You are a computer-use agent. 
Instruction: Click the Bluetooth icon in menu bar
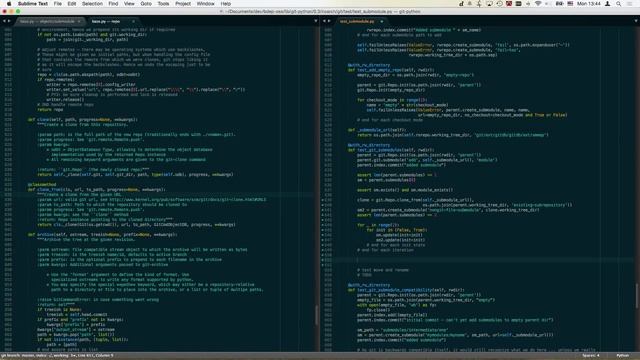[x=479, y=4]
